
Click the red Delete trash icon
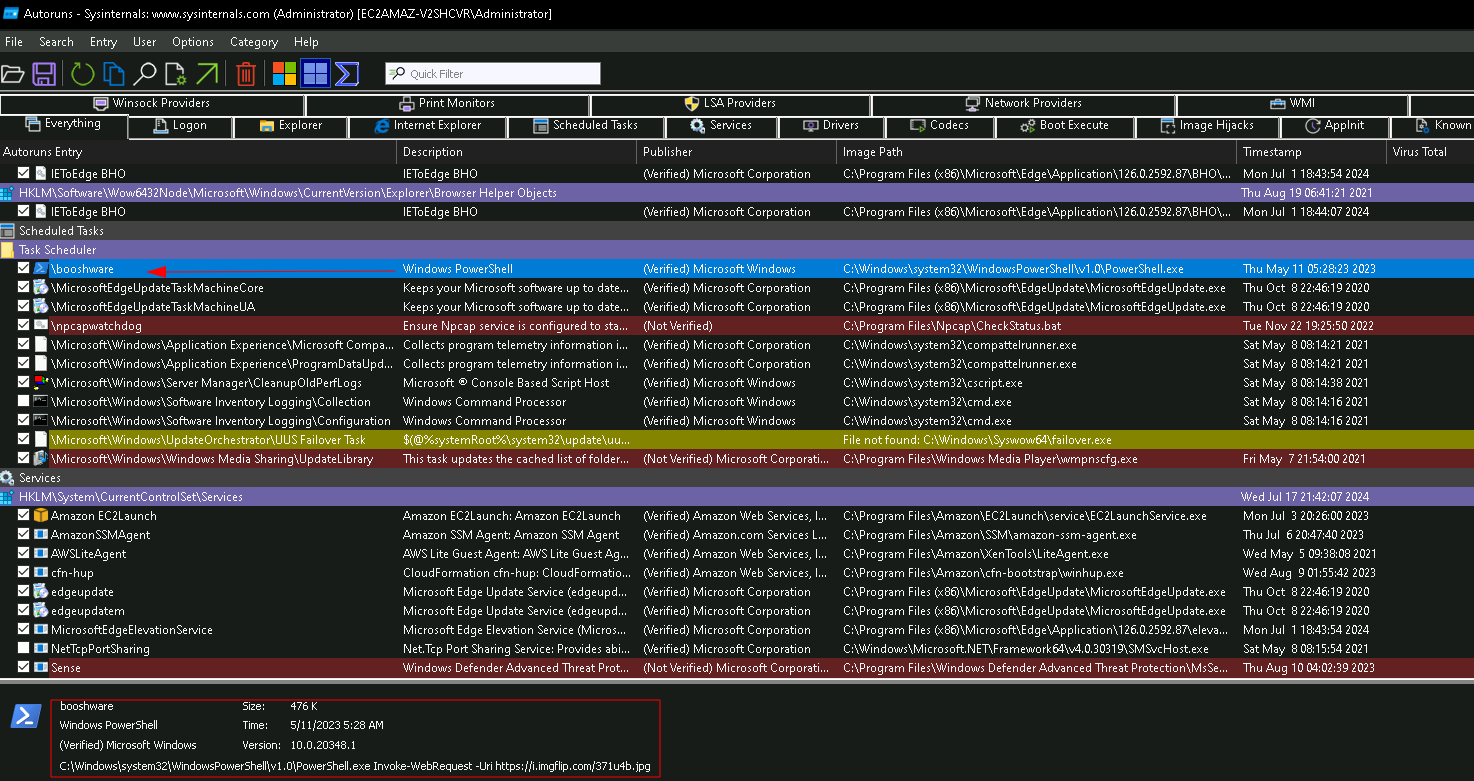246,73
